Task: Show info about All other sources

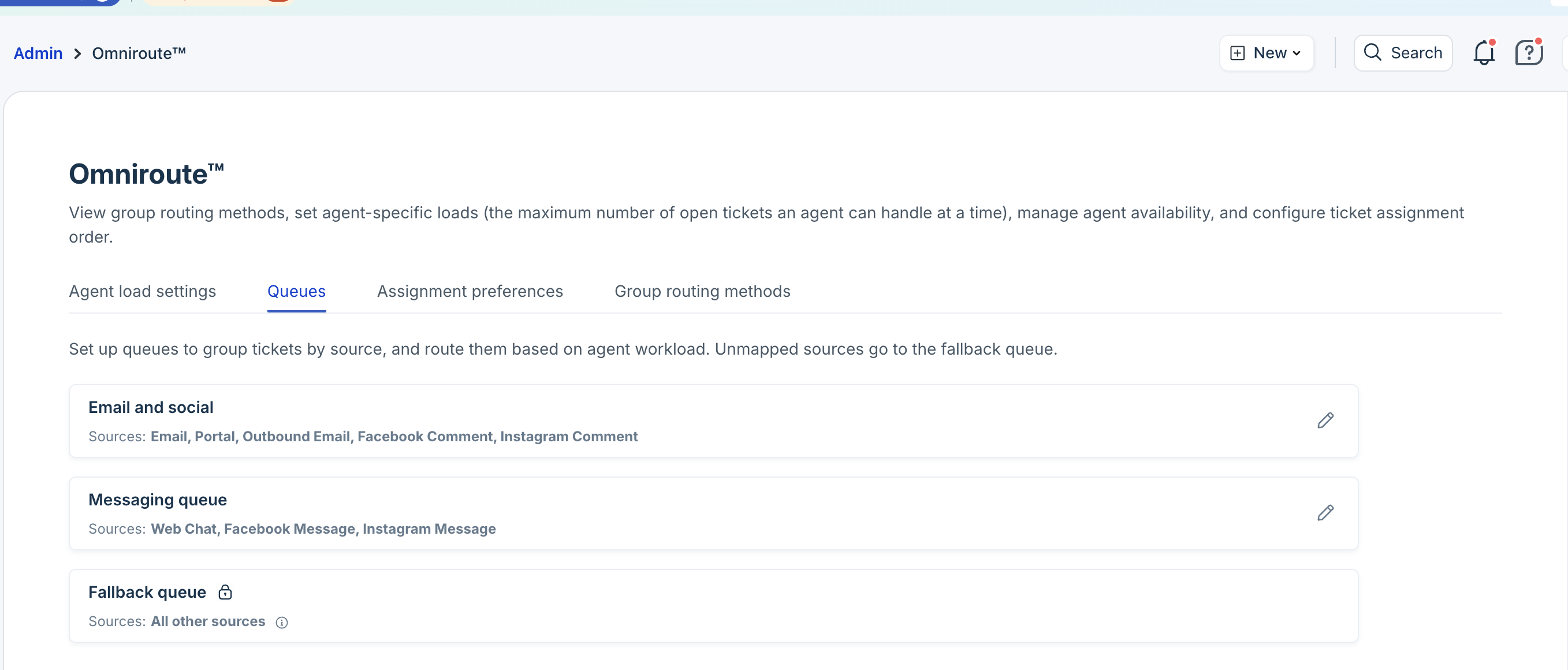Action: pos(281,622)
